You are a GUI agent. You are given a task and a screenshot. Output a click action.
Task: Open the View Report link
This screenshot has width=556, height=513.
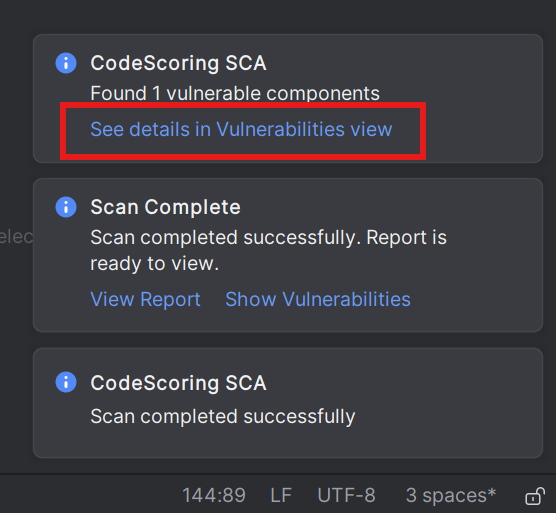pos(145,300)
